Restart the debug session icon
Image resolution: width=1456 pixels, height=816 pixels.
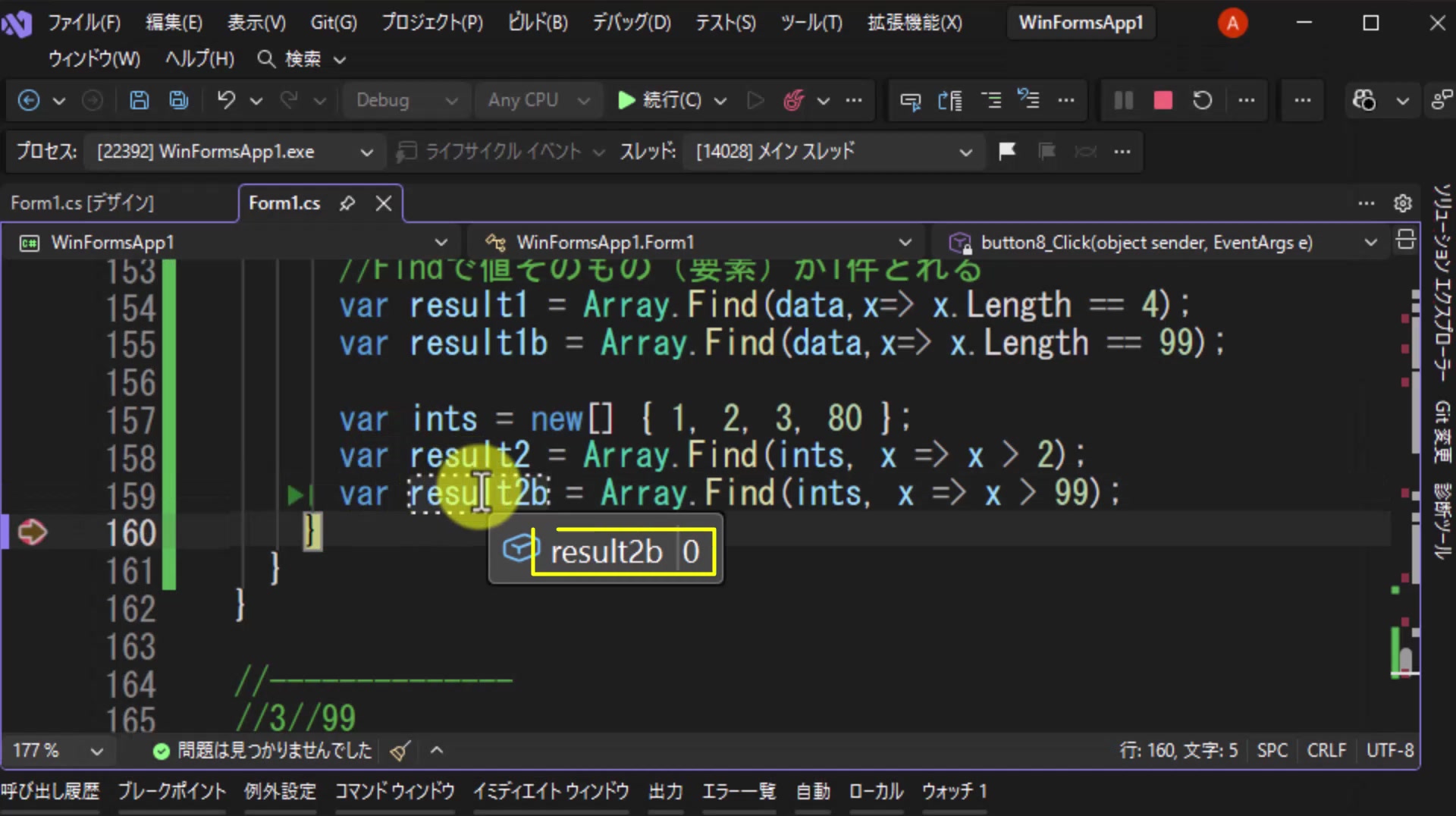coord(1202,100)
